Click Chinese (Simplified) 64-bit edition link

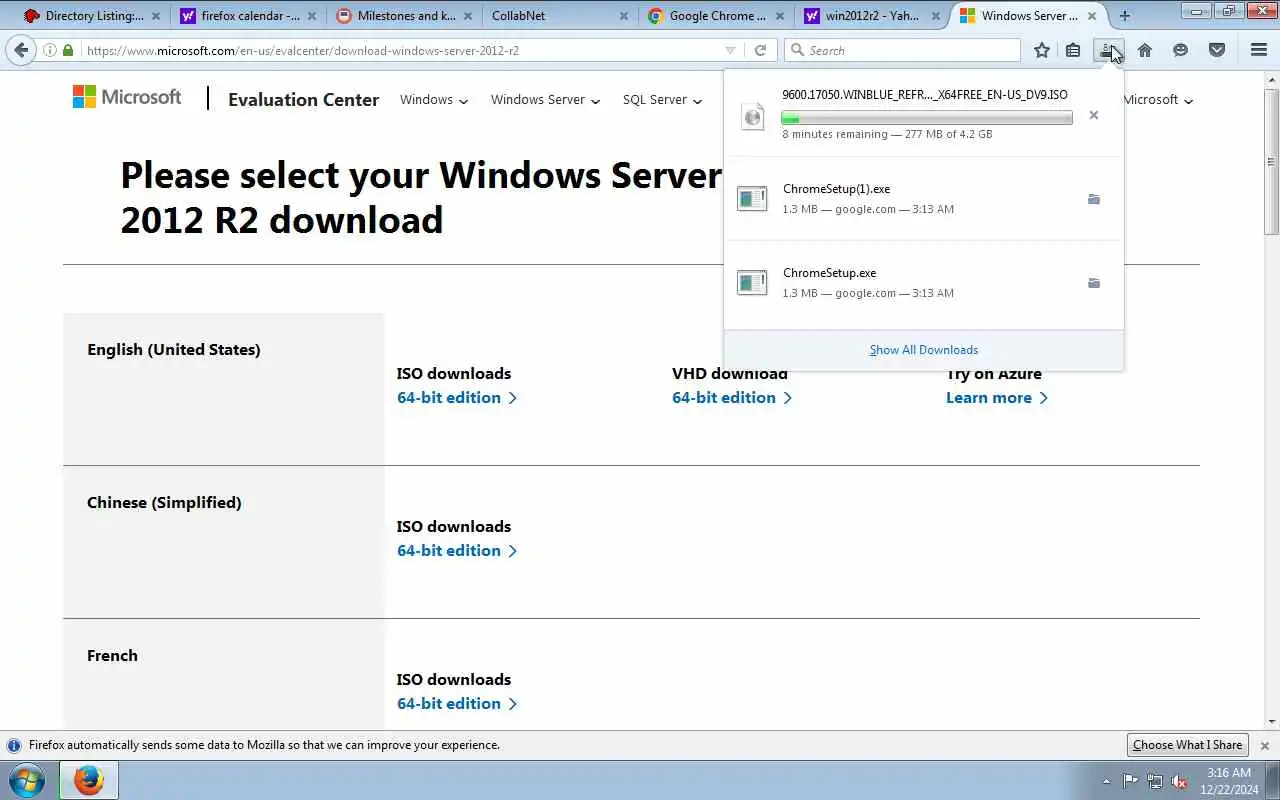[457, 551]
